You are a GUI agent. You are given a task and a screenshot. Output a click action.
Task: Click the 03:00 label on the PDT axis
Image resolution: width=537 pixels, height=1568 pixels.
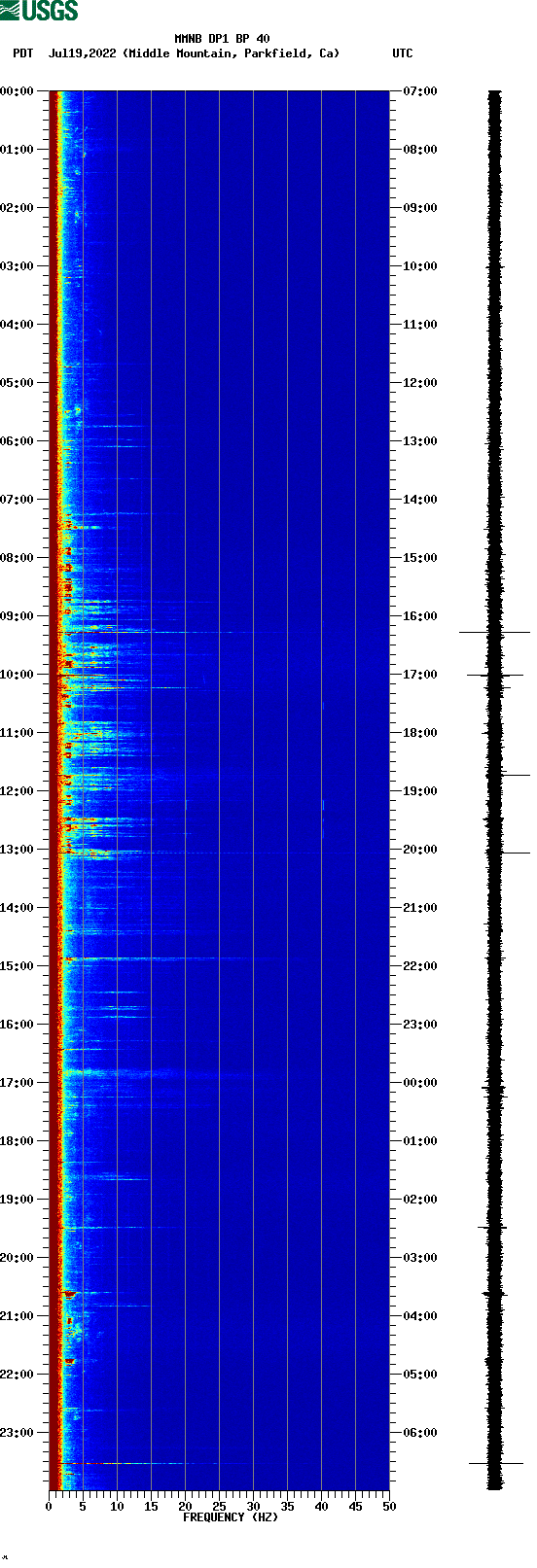pyautogui.click(x=17, y=266)
